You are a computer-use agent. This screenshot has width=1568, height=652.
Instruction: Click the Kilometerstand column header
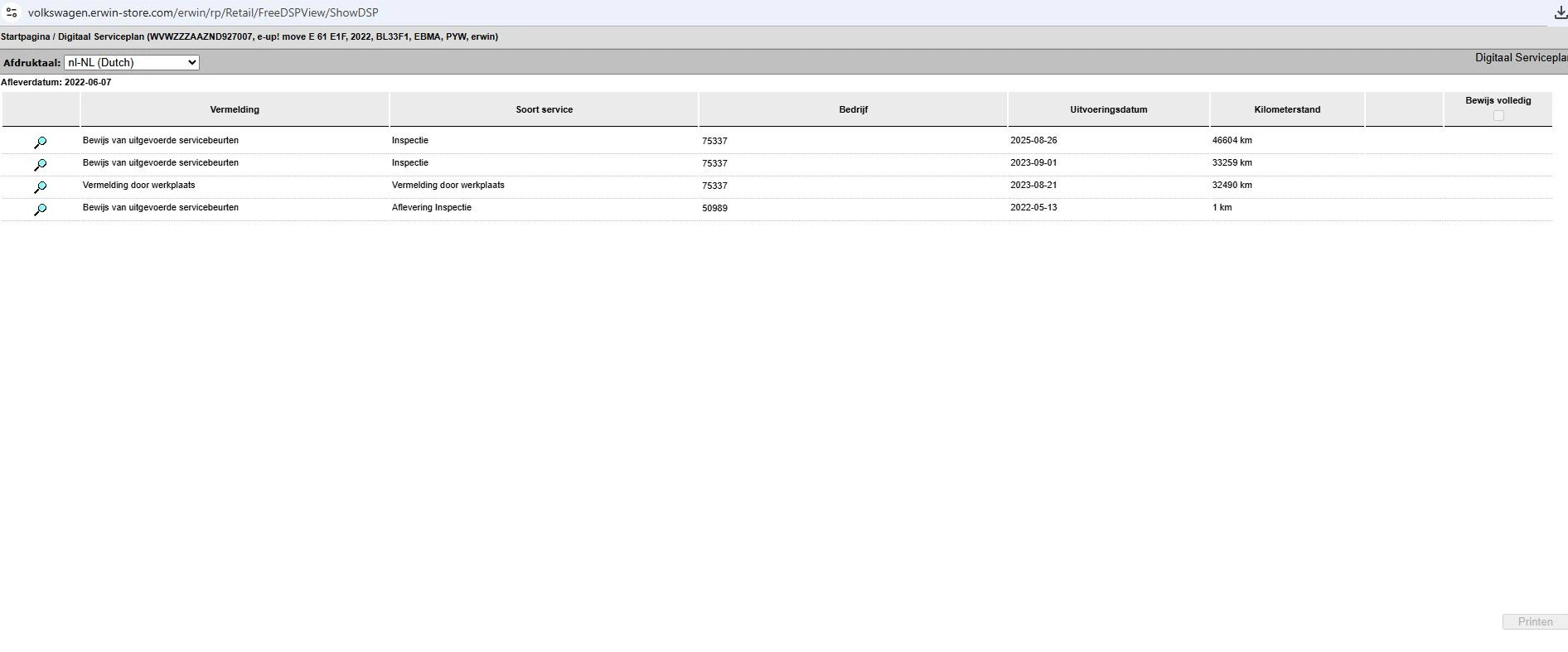click(x=1287, y=109)
